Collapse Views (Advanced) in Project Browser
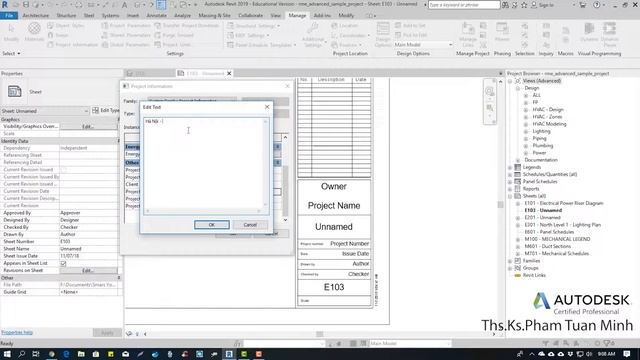Viewport: 640px width, 360px height. pyautogui.click(x=510, y=81)
